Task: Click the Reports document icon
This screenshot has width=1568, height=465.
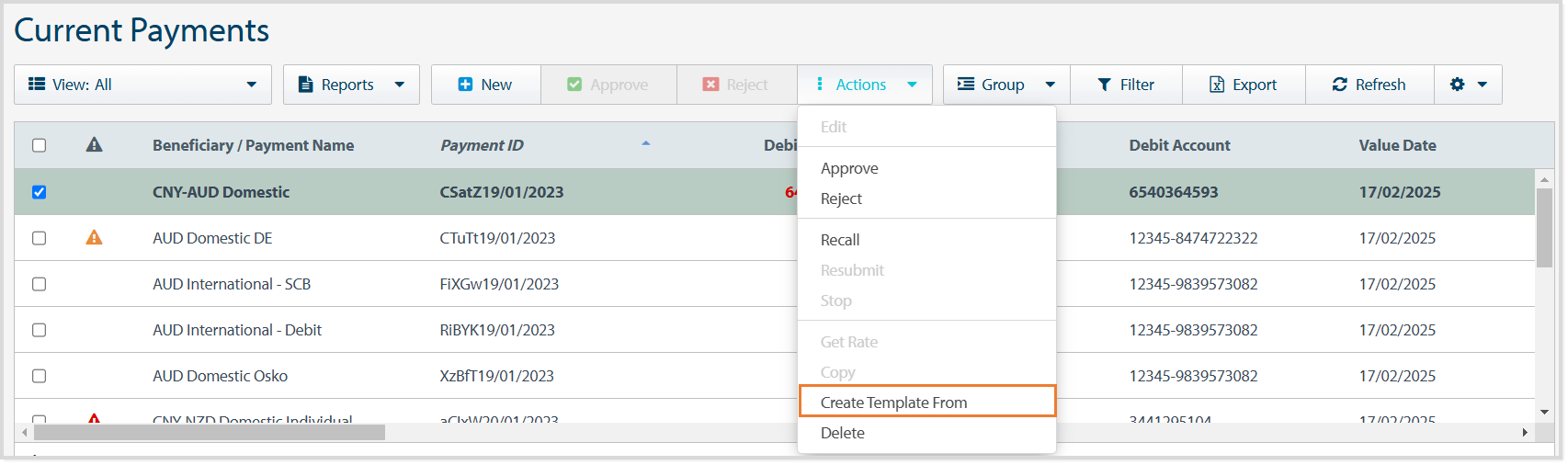Action: coord(306,85)
